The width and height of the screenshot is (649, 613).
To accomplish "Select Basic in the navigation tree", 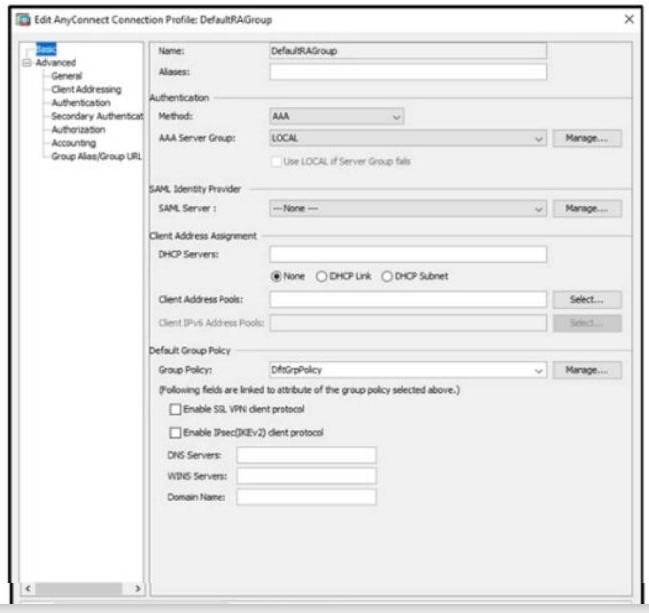I will (46, 48).
